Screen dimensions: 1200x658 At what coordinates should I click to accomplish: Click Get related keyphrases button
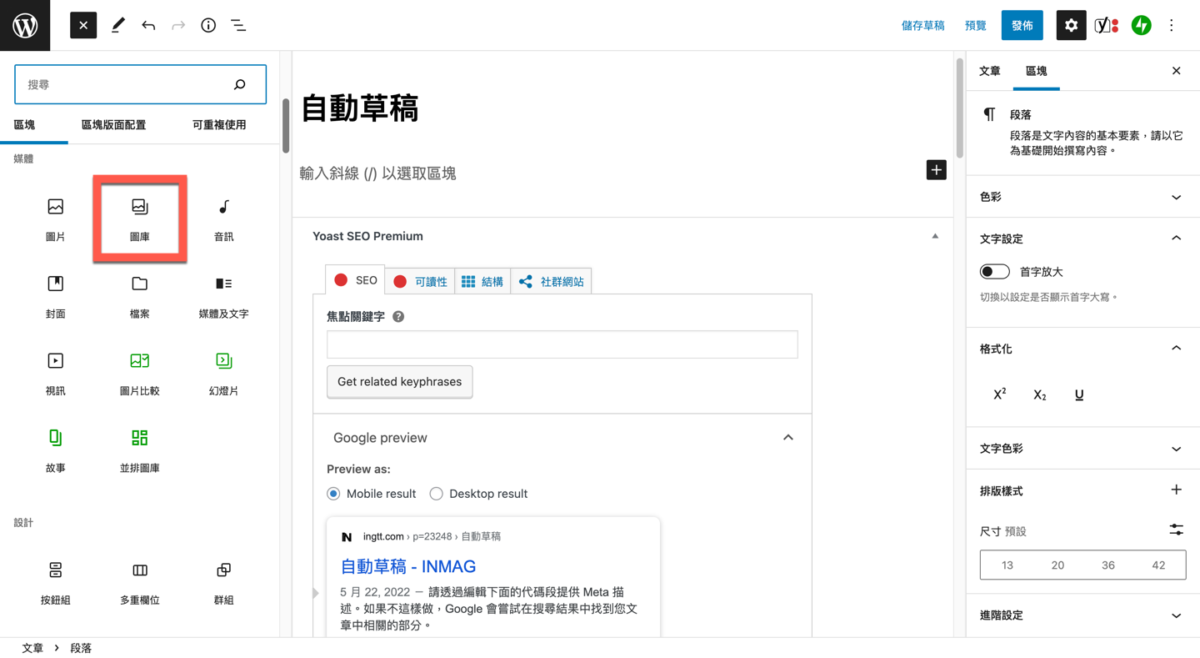coord(400,382)
